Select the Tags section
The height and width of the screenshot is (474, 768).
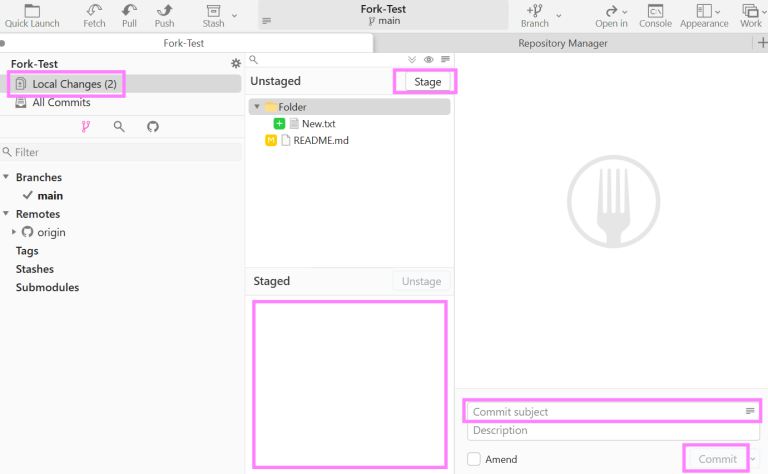pyautogui.click(x=27, y=251)
